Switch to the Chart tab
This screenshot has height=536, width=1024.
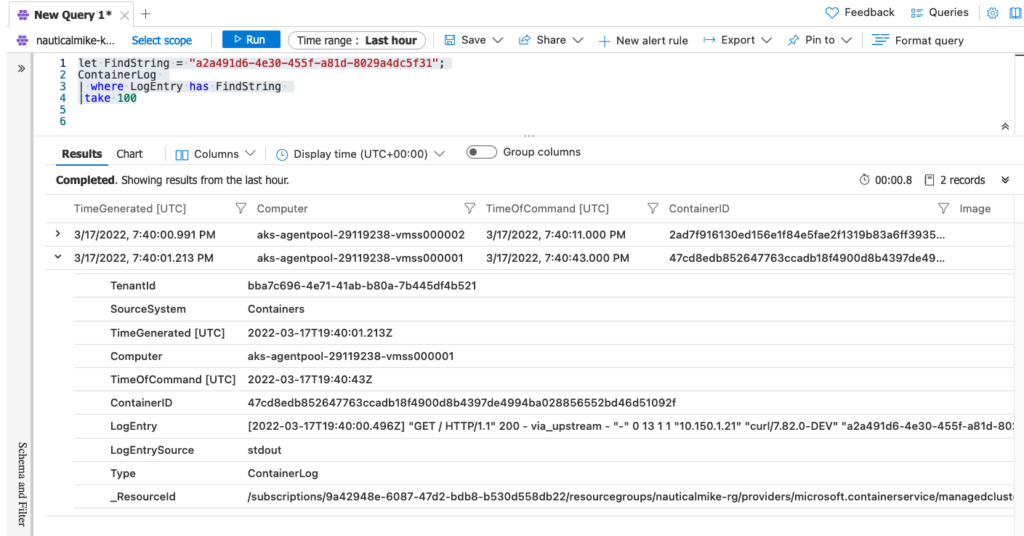pyautogui.click(x=129, y=154)
